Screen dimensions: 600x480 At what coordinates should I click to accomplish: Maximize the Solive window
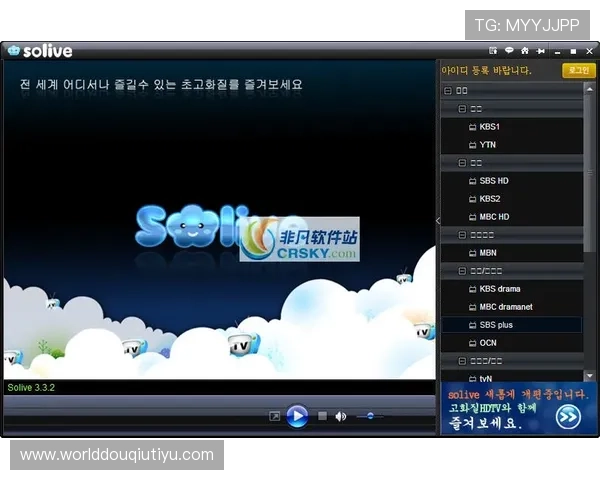pos(573,51)
